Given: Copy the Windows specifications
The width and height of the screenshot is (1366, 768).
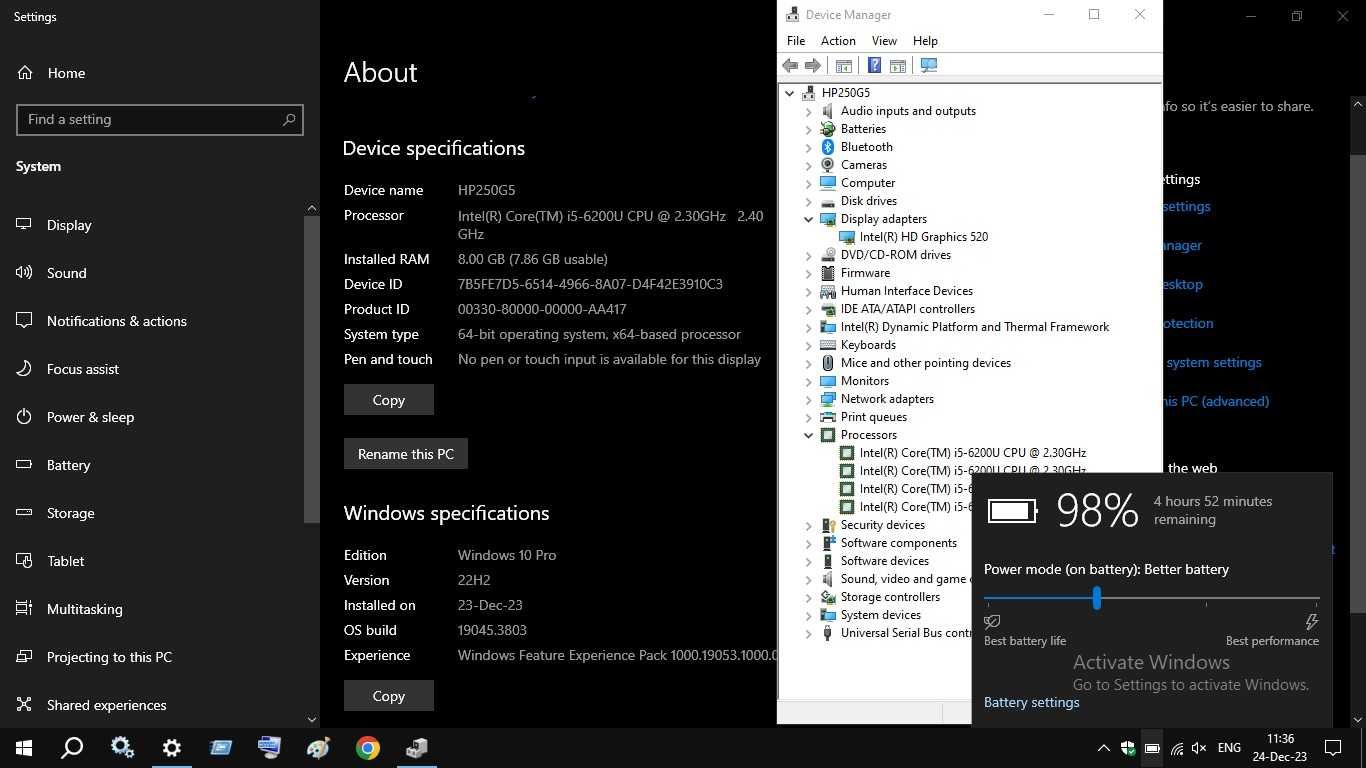Looking at the screenshot, I should (x=389, y=695).
